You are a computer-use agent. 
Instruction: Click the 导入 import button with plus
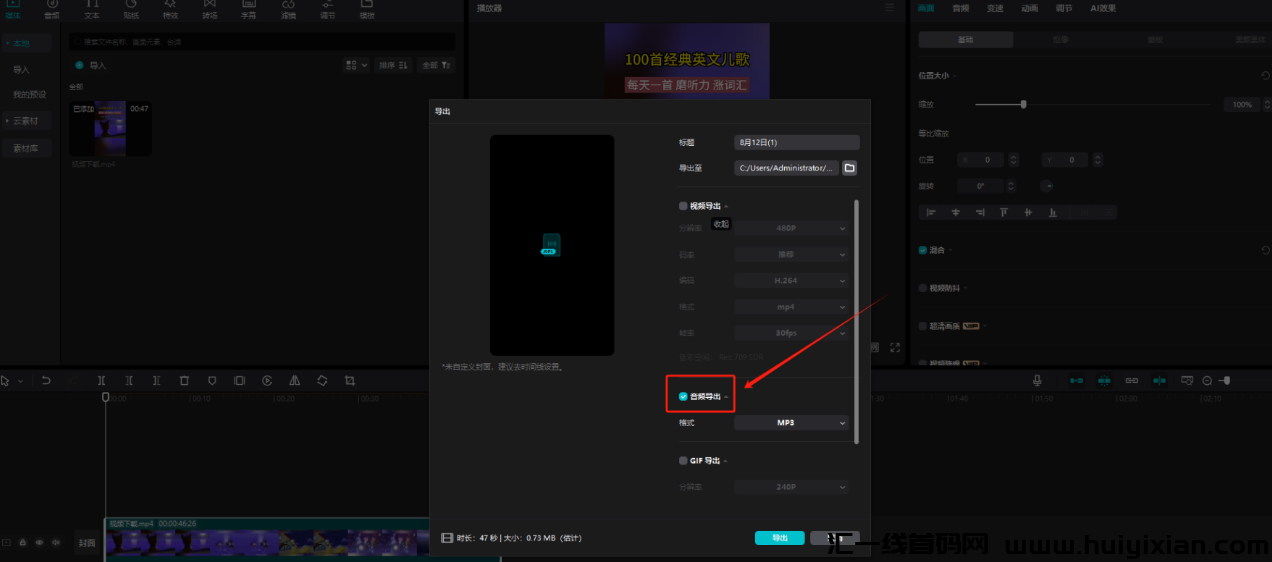[91, 65]
